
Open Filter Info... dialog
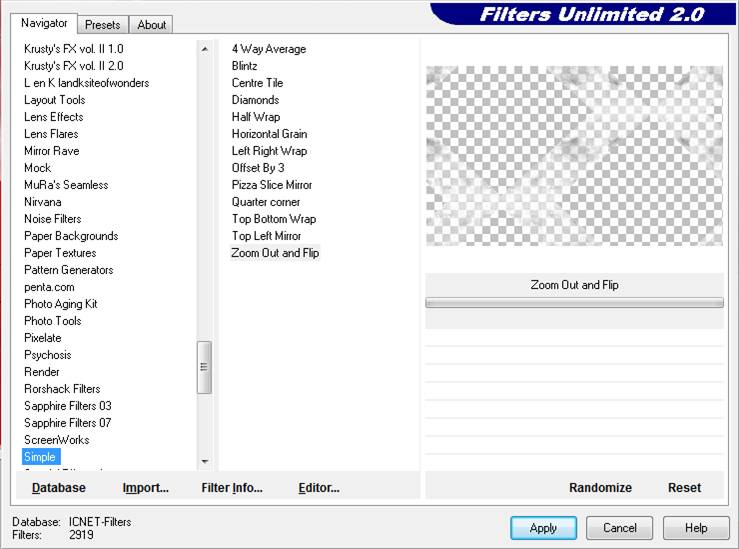(232, 488)
